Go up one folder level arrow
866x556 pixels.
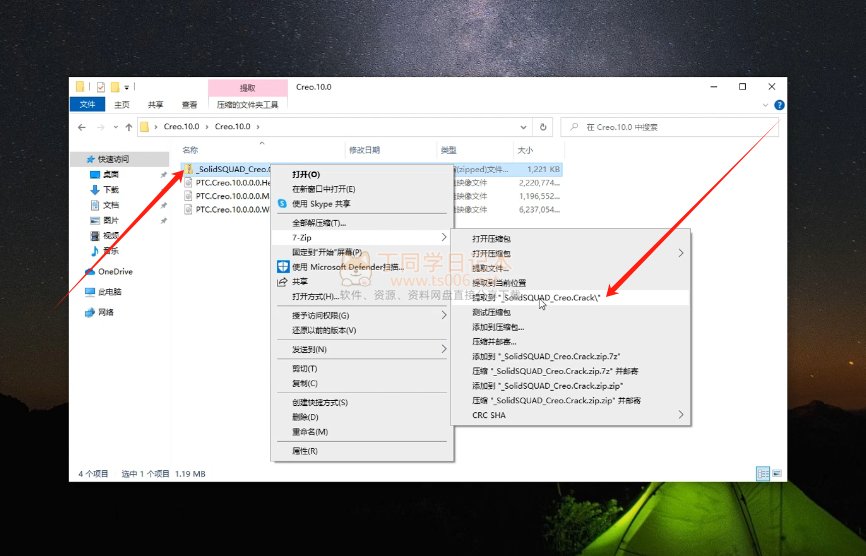pos(129,127)
